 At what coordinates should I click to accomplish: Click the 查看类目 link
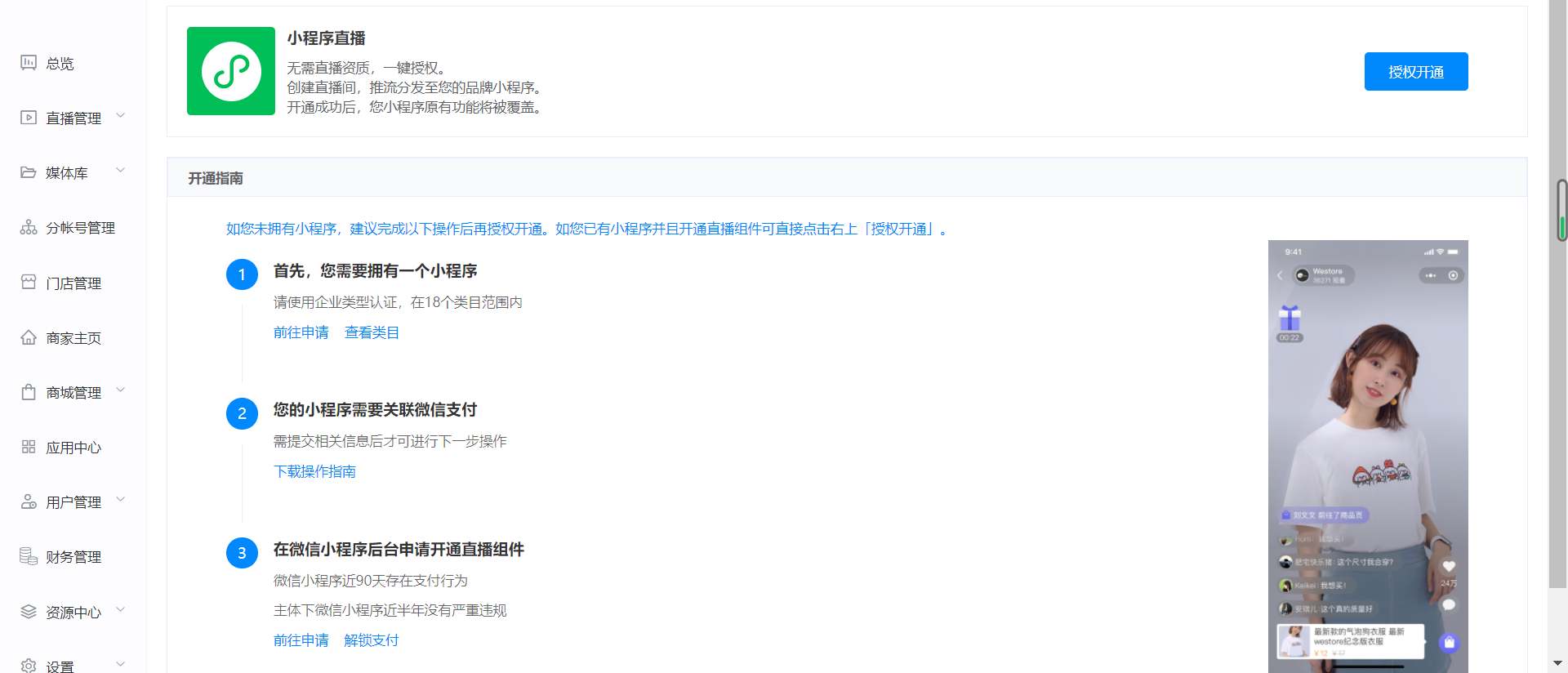pos(372,332)
